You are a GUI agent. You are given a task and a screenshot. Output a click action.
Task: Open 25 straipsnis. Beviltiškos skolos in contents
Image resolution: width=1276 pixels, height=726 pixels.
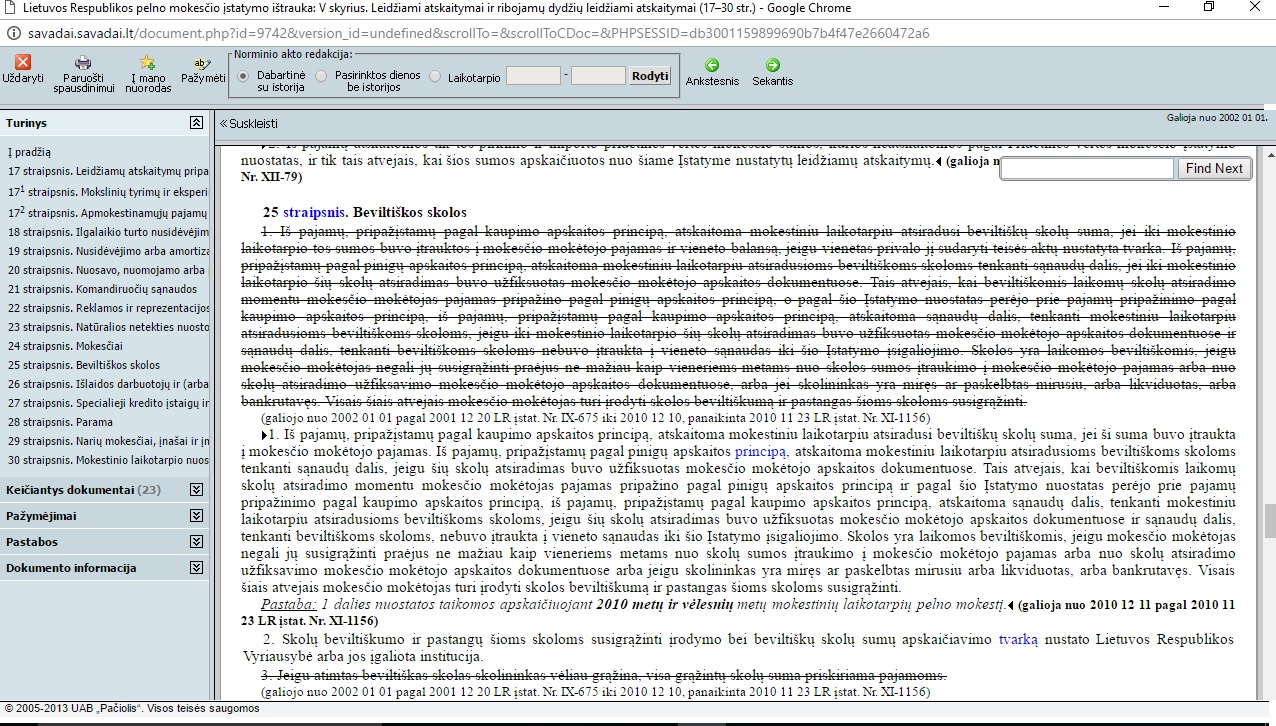coord(83,365)
